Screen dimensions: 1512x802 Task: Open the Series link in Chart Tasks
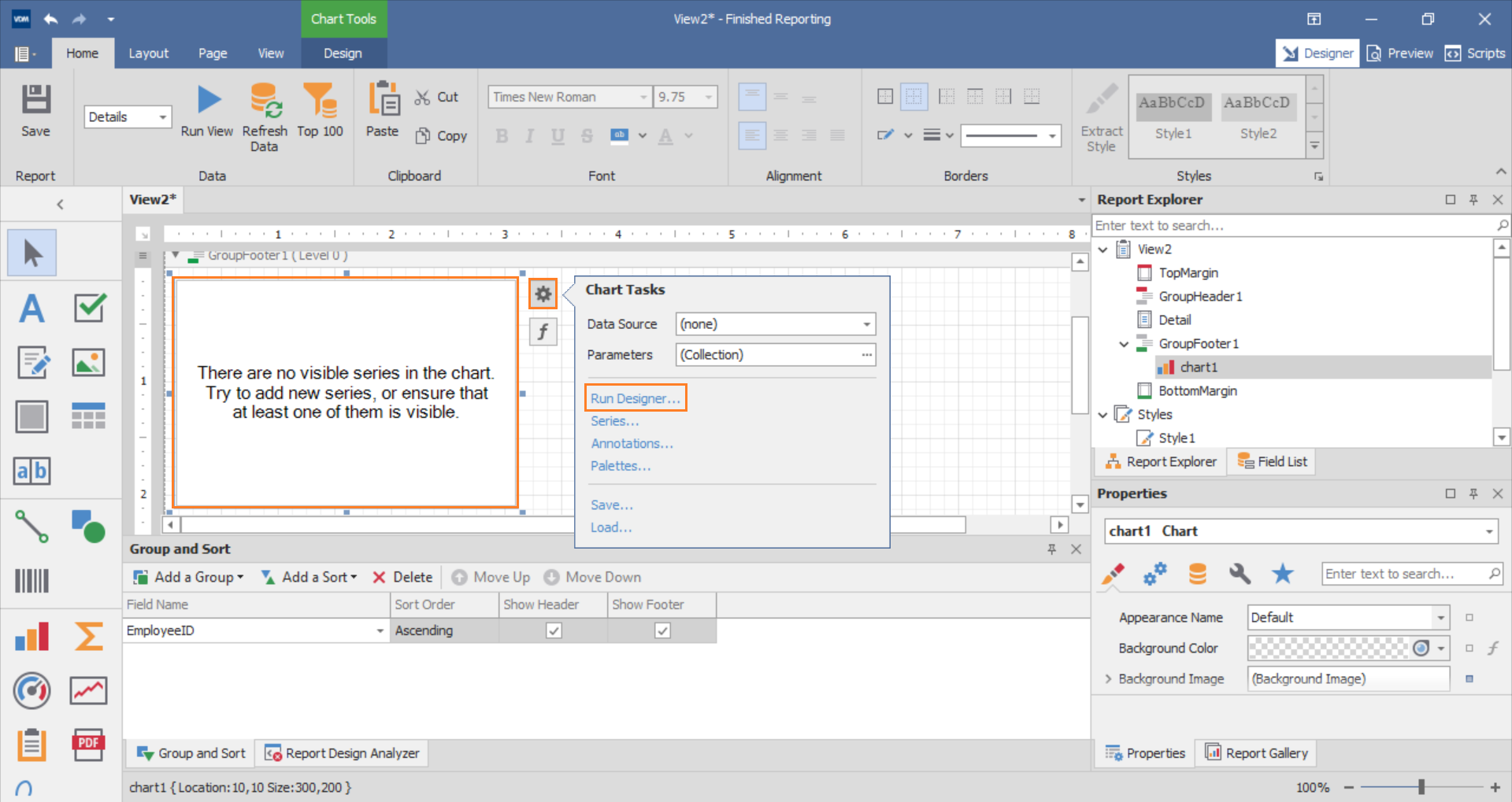pos(615,421)
